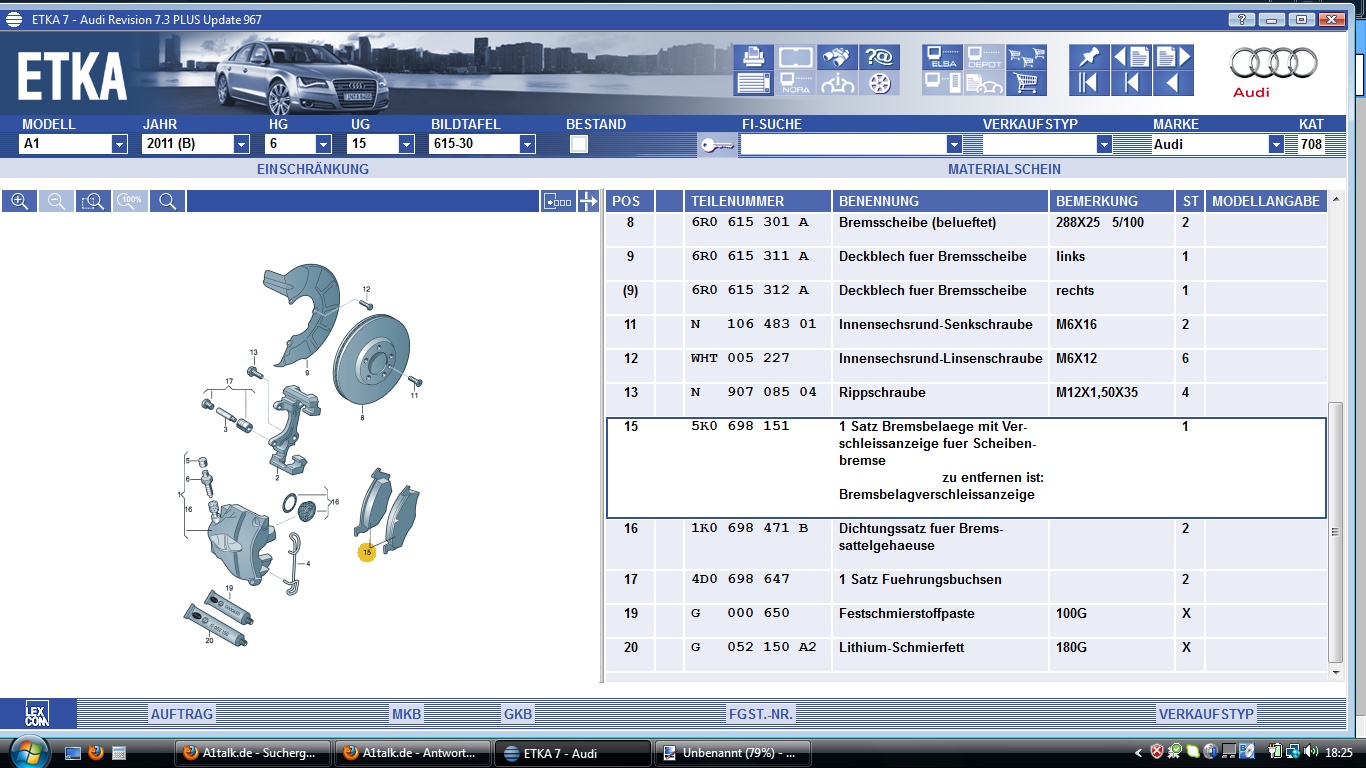Open the parts list icon below the printer
Screen dimensions: 1366x768
[754, 83]
